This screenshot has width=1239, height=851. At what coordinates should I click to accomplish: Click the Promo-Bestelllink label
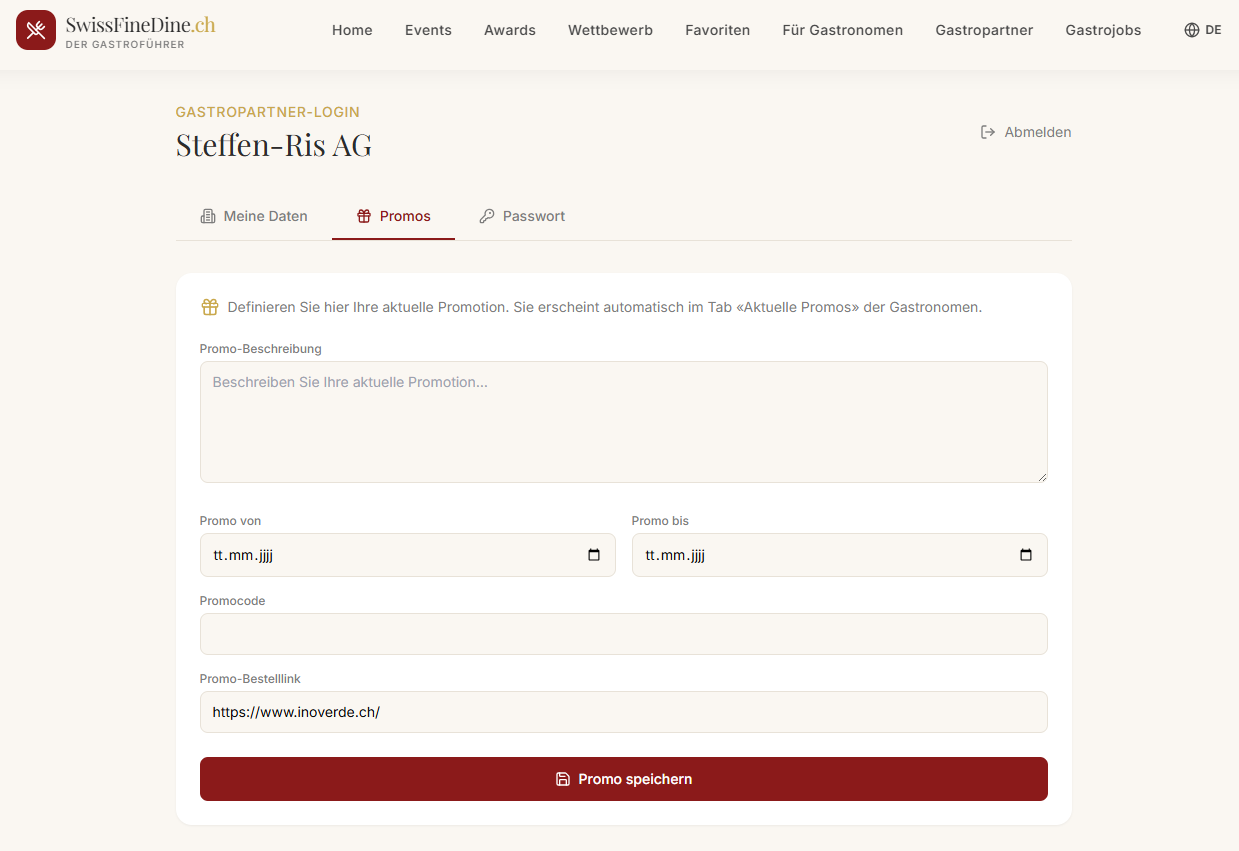(250, 679)
